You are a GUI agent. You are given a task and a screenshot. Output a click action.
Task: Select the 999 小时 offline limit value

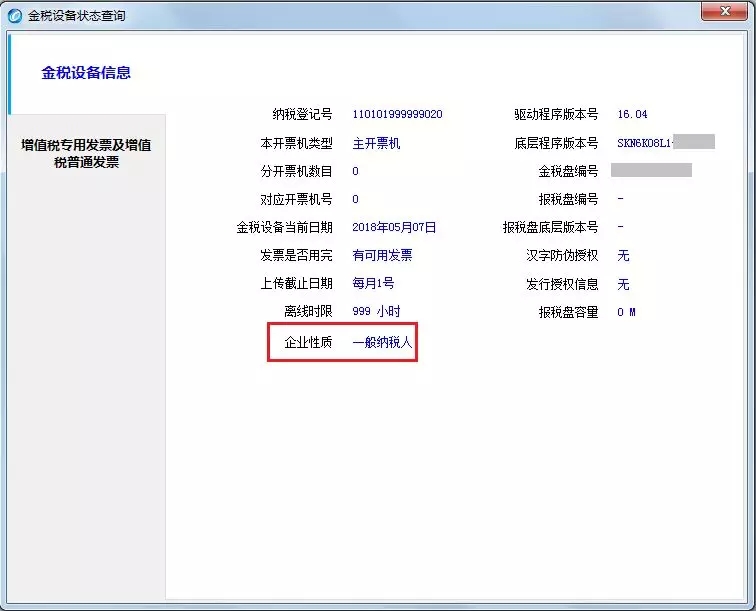[x=376, y=311]
